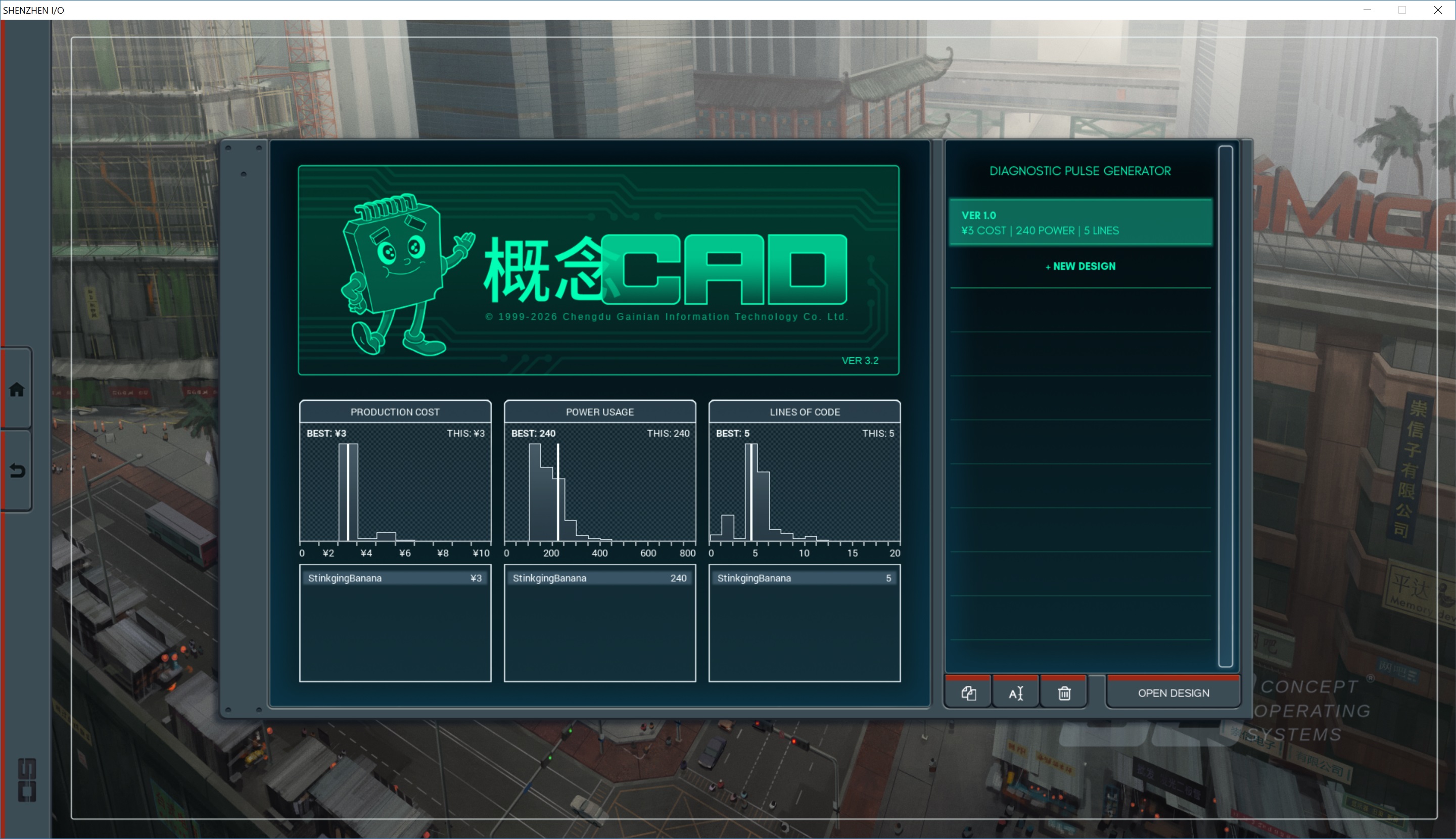Click the home icon in left sidebar
This screenshot has width=1456, height=839.
tap(17, 390)
